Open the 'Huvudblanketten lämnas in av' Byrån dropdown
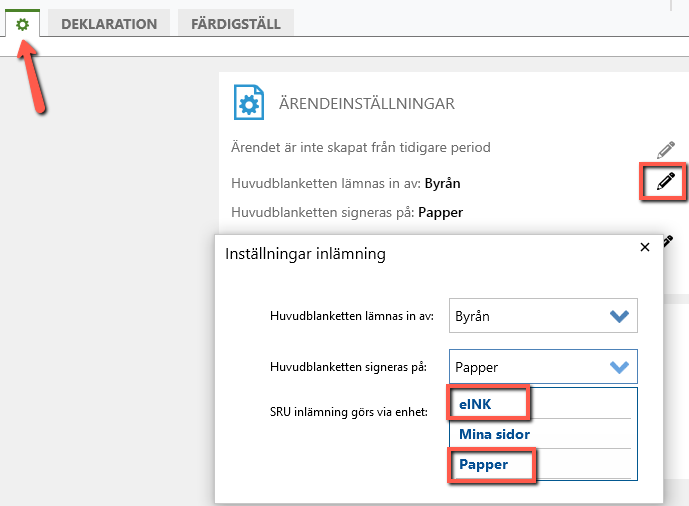 coord(543,316)
